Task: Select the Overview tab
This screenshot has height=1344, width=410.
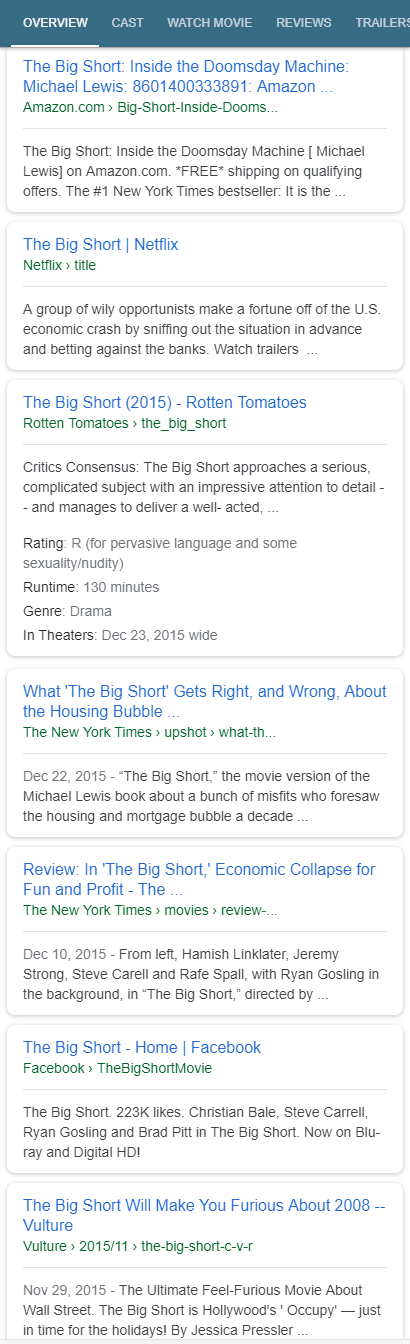Action: [x=55, y=22]
